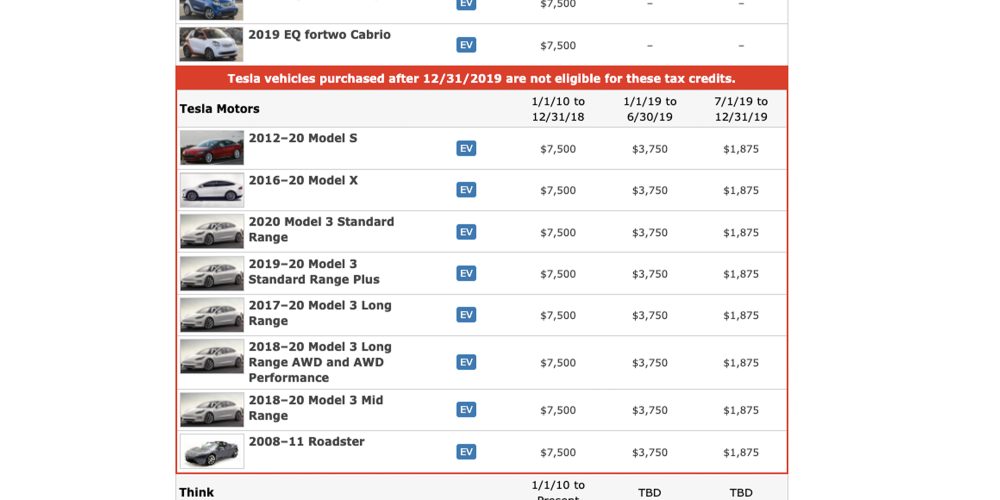Open the white Model X car thumbnail

211,190
